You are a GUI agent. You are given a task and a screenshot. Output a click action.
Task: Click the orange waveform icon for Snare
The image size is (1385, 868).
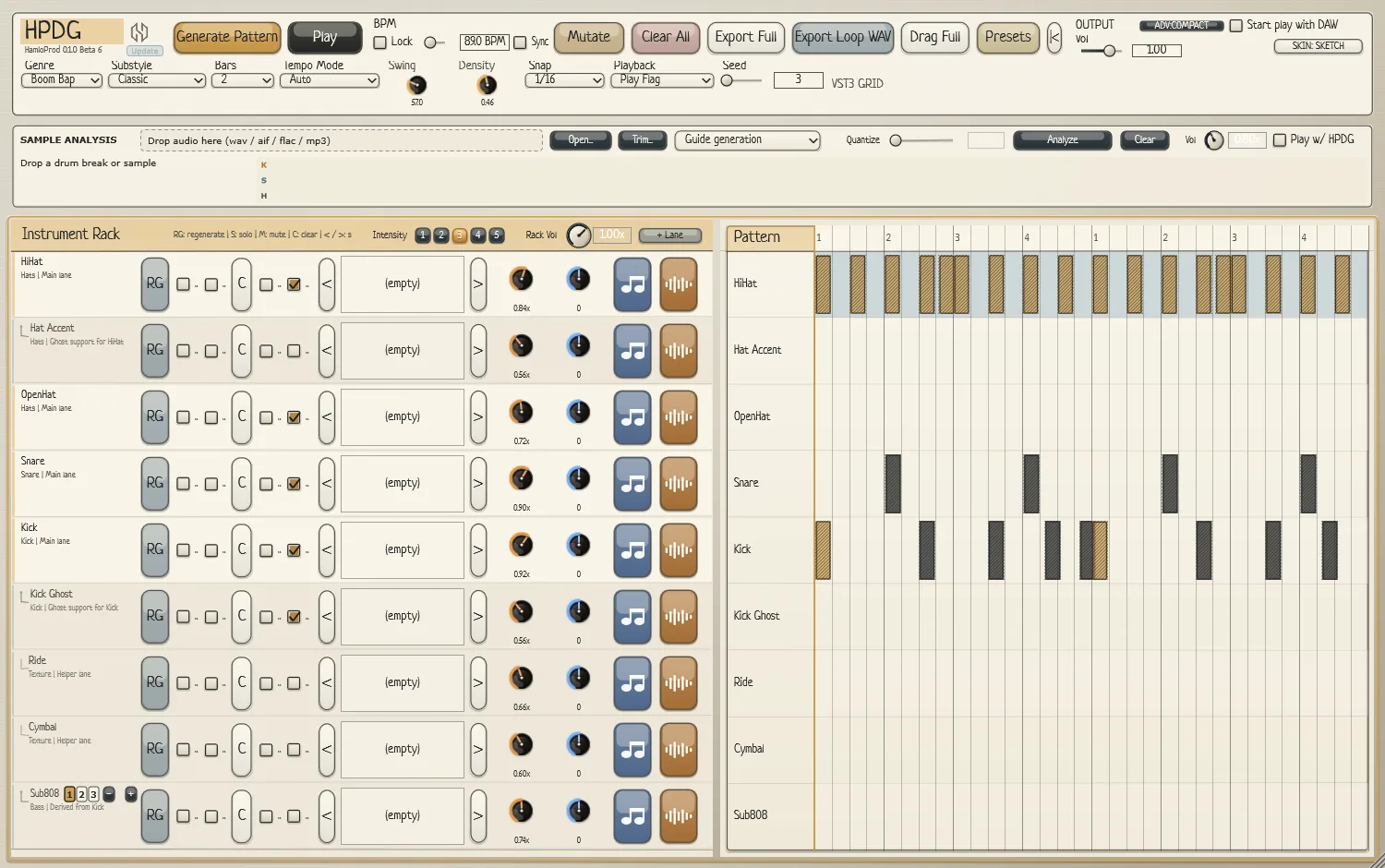tap(679, 484)
